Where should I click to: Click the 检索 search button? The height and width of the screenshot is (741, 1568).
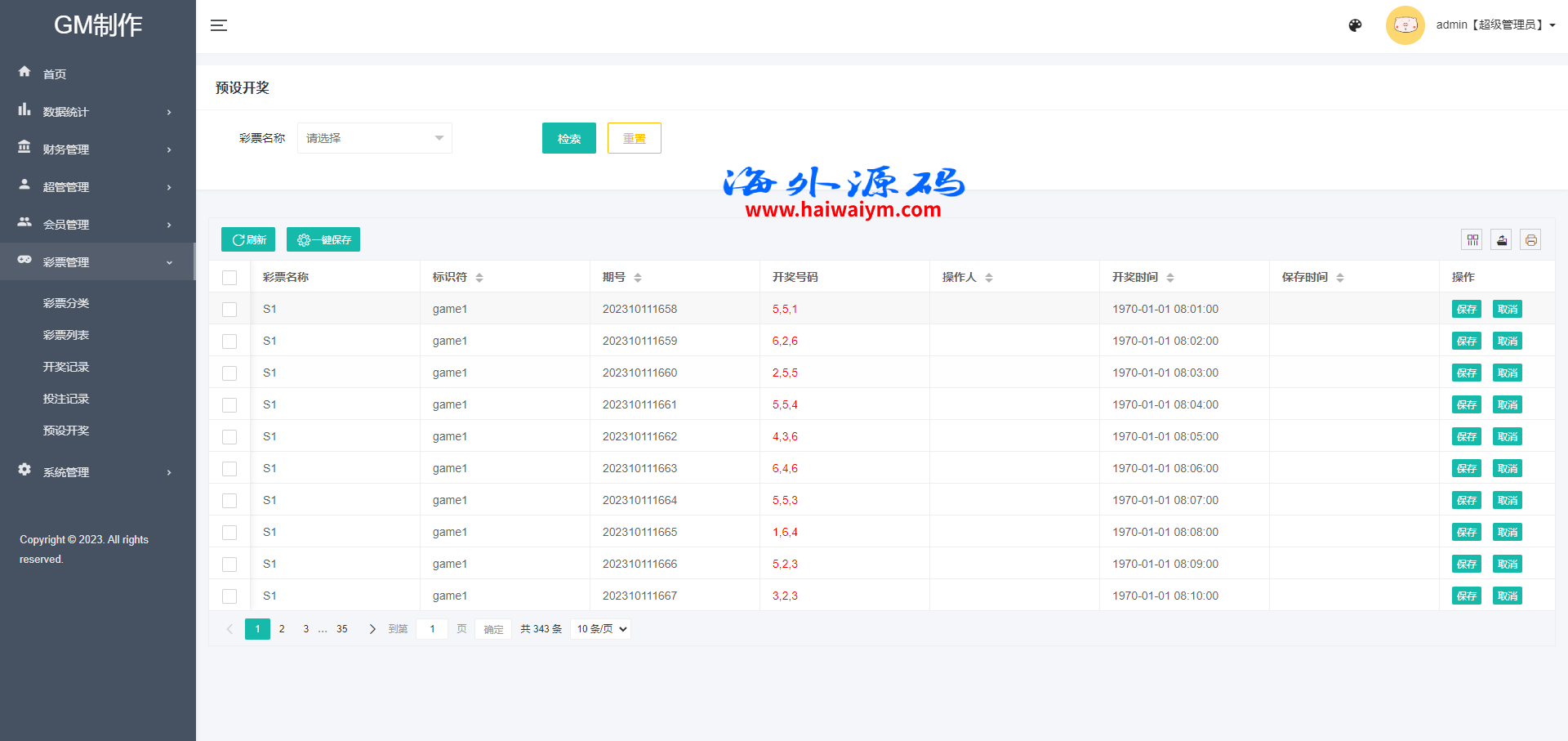pos(568,138)
